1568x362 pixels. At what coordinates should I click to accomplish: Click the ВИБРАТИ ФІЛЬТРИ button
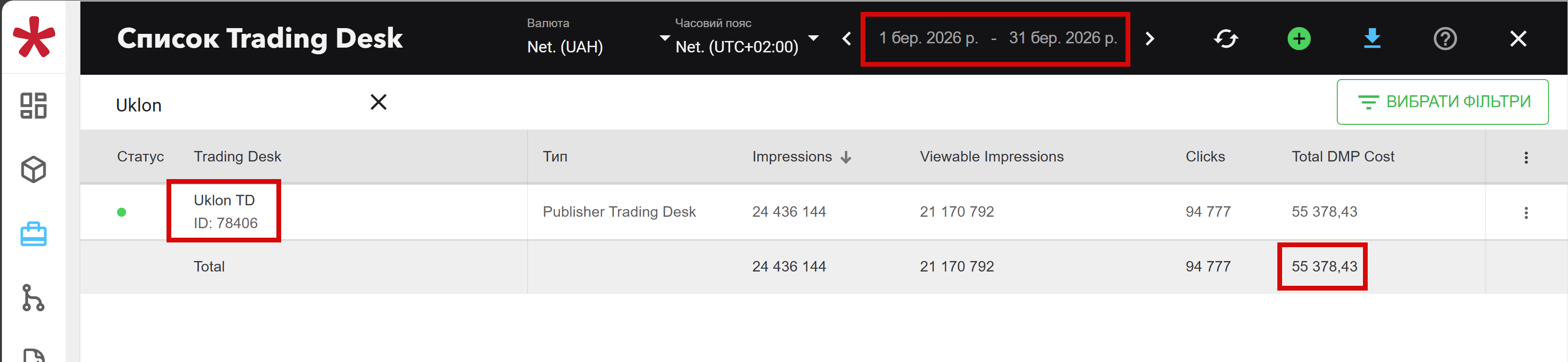point(1442,102)
